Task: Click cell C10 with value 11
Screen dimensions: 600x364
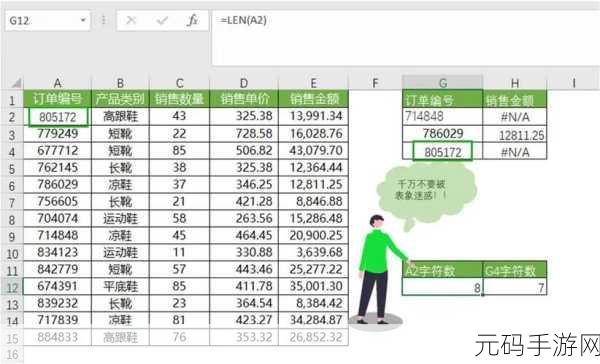Action: click(179, 252)
